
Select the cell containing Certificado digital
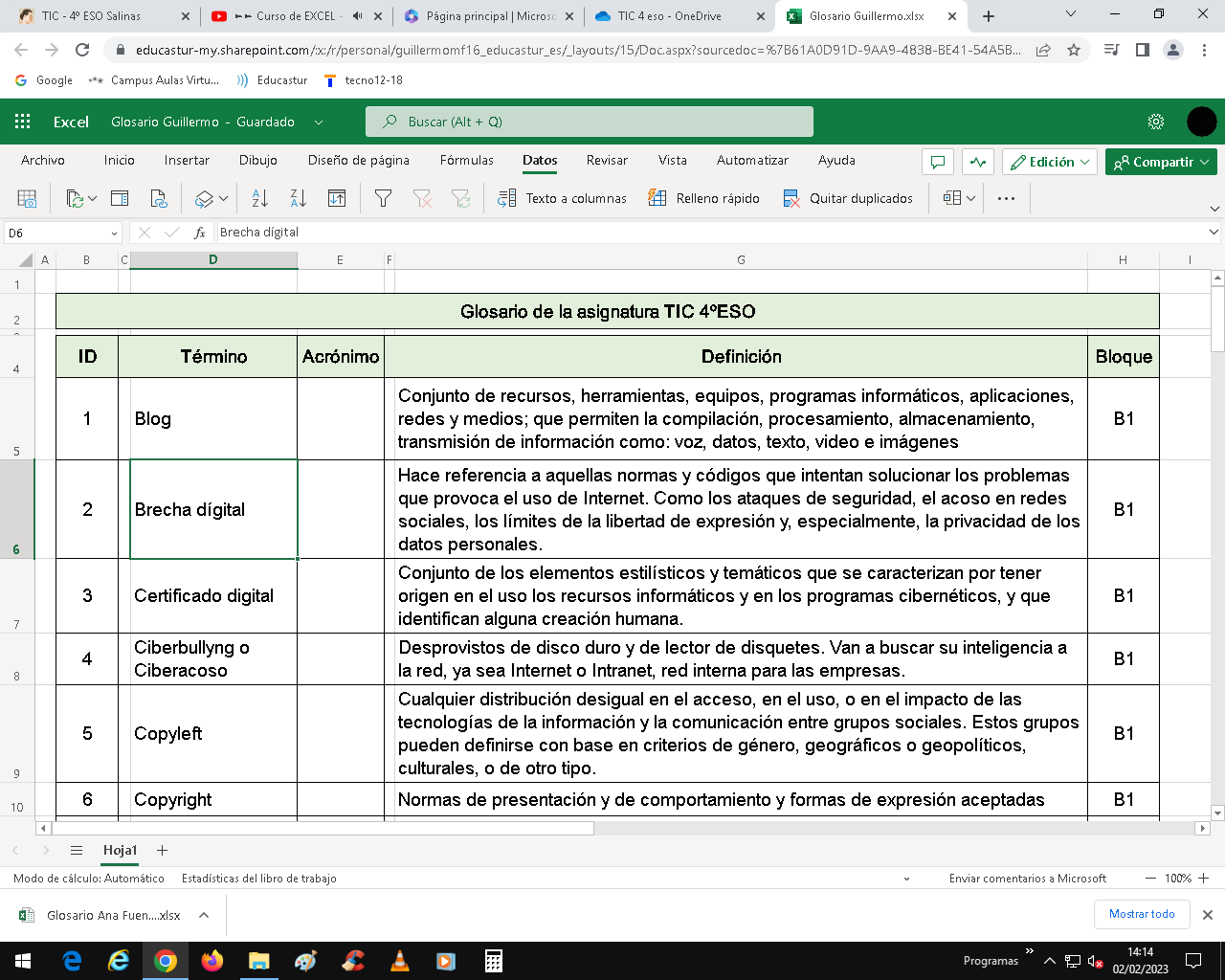213,595
